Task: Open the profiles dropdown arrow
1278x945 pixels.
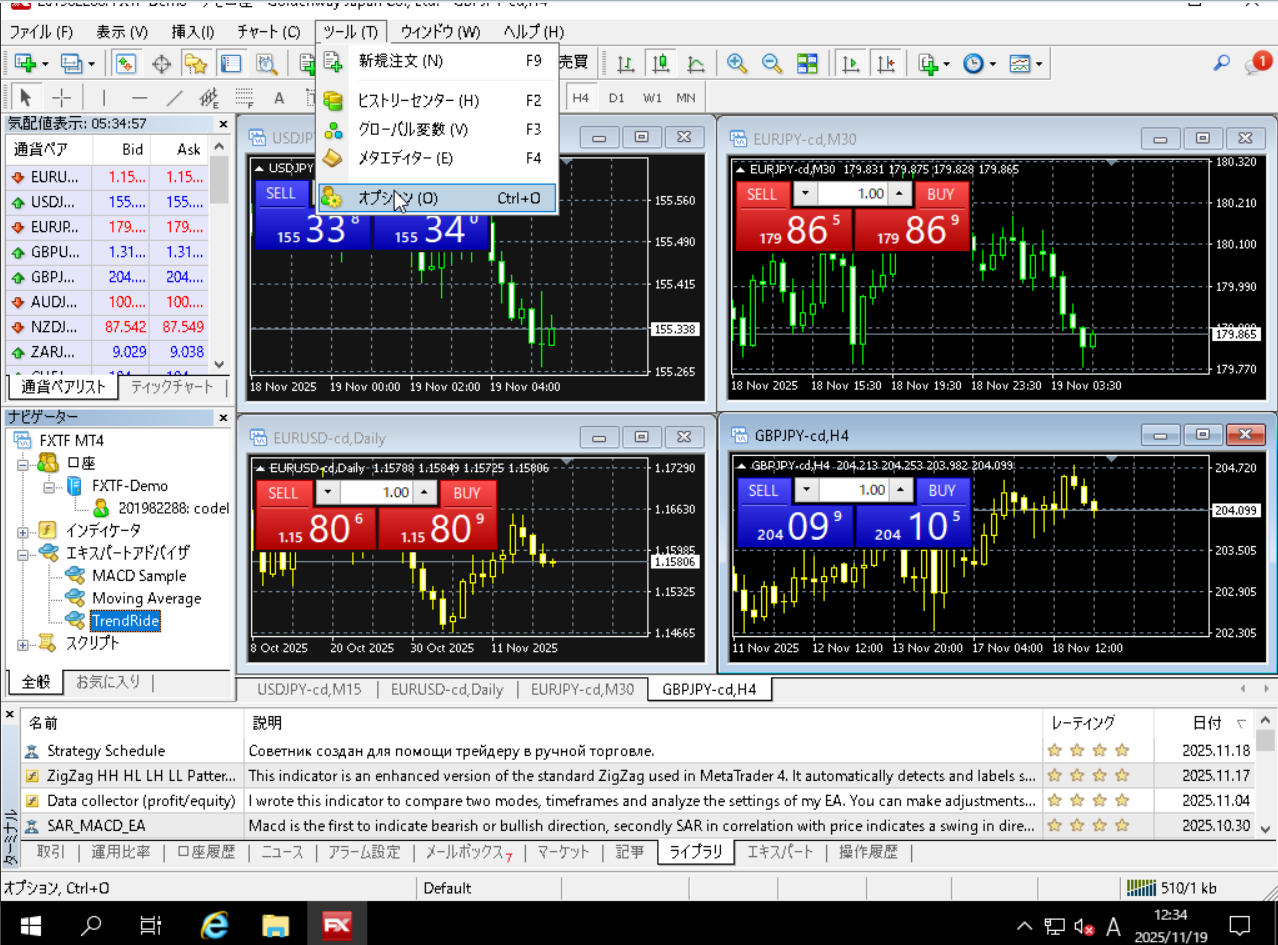Action: click(x=92, y=65)
